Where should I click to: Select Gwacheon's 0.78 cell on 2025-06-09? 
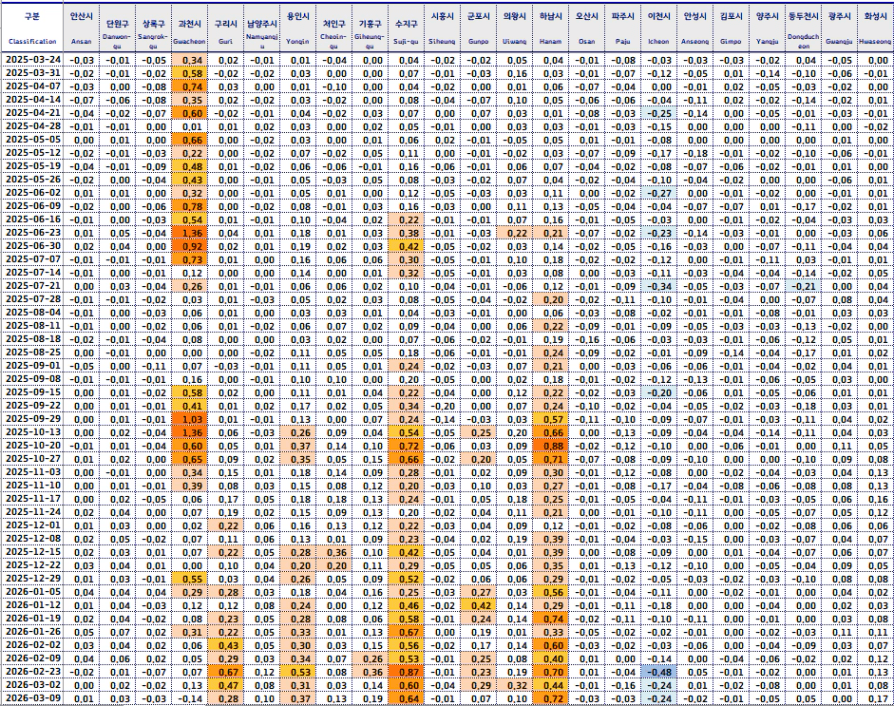click(189, 206)
